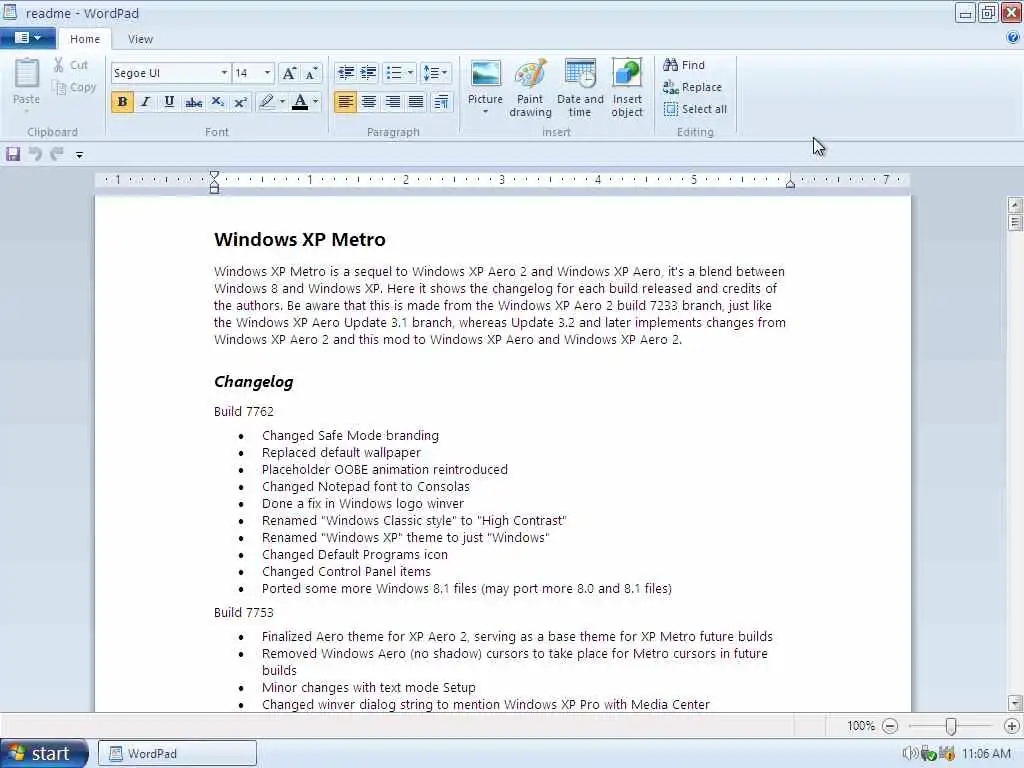
Task: Click the Replaced default wallpaper bullet
Action: [x=341, y=453]
